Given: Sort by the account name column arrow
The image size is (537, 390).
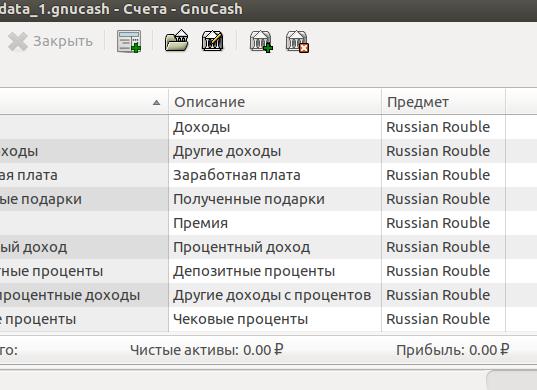Looking at the screenshot, I should pyautogui.click(x=157, y=102).
